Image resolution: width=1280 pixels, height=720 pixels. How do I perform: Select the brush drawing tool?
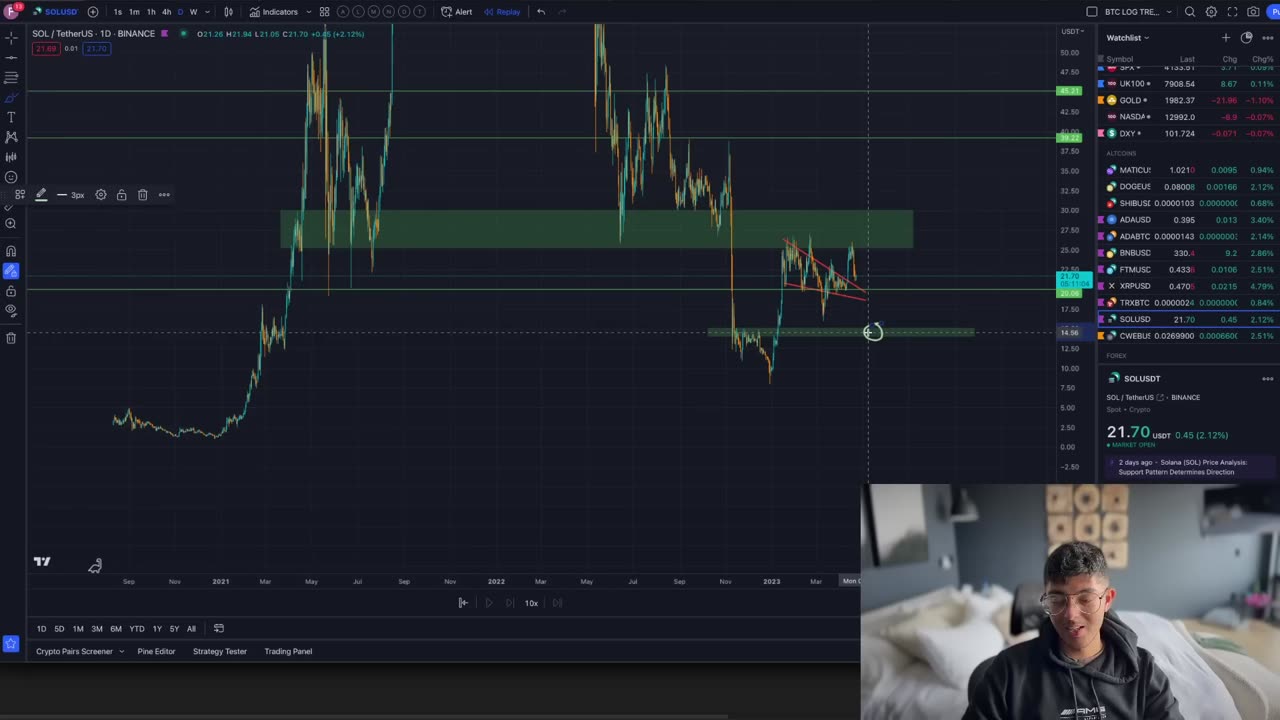tap(11, 98)
